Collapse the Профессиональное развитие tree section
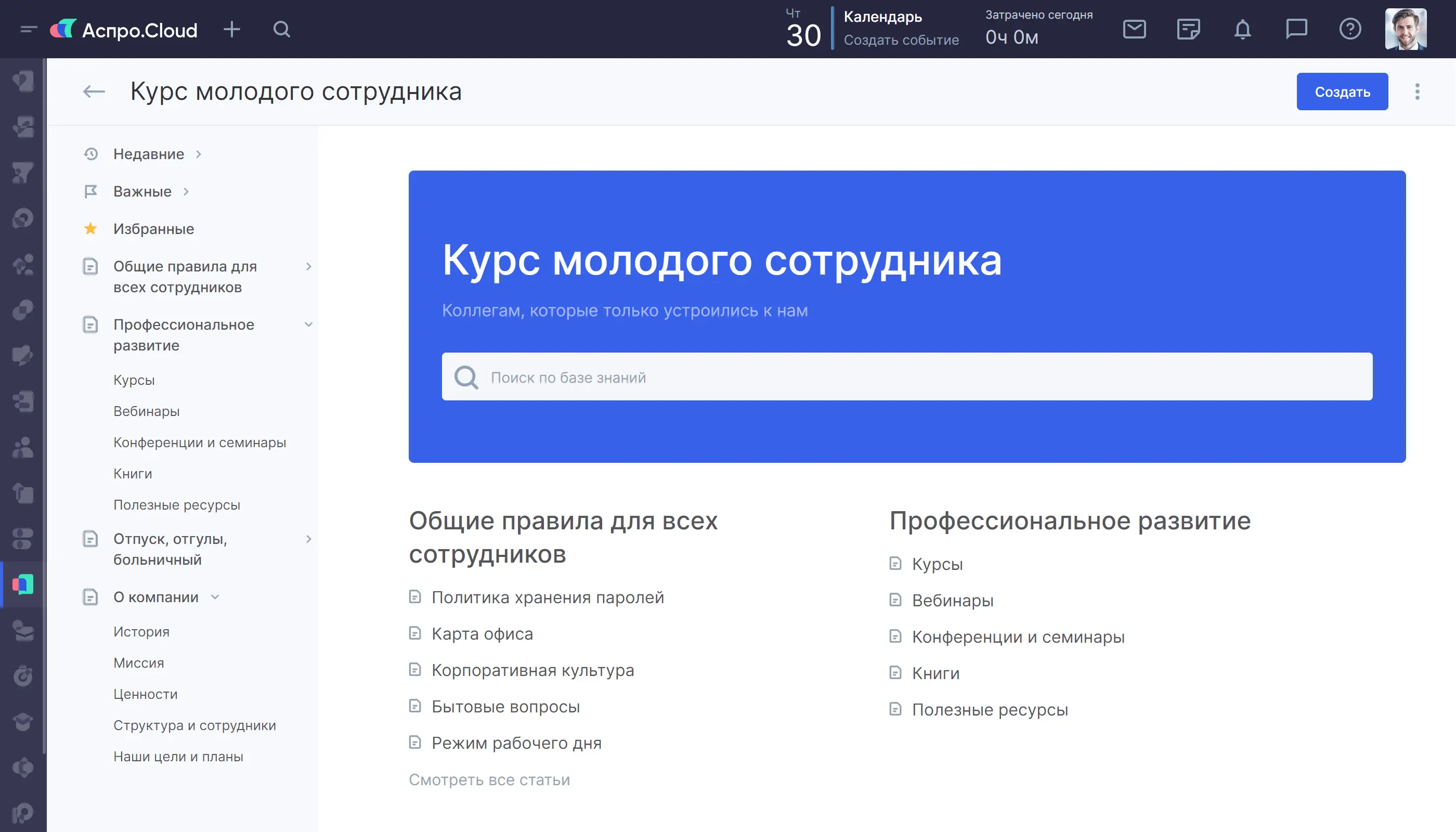 (x=308, y=324)
